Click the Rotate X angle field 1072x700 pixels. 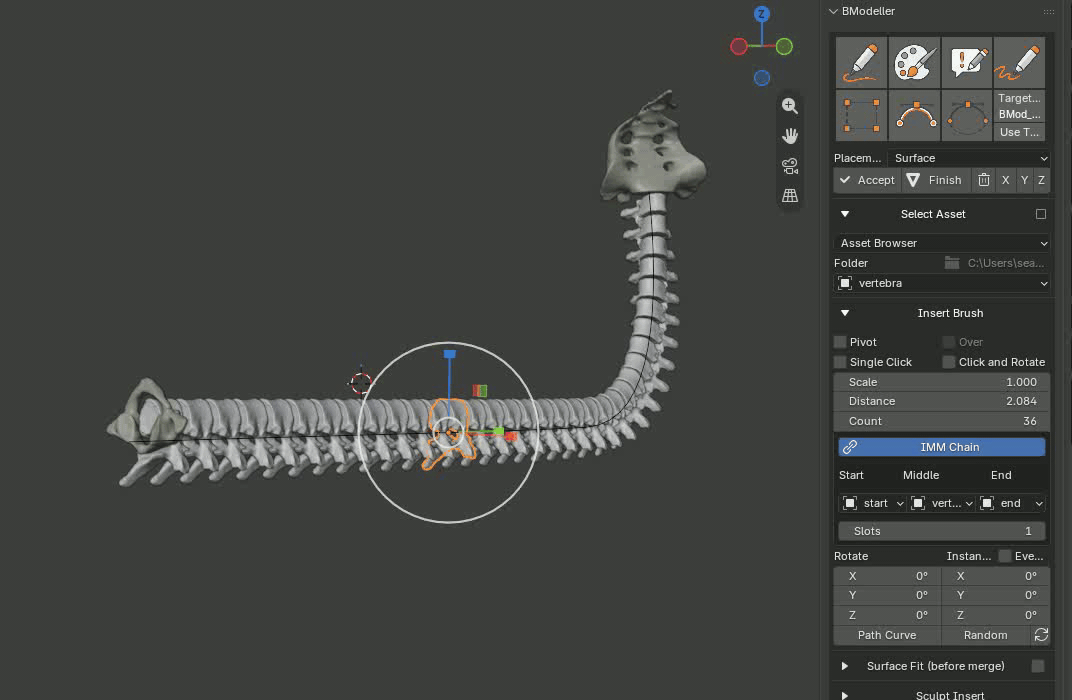coord(887,576)
